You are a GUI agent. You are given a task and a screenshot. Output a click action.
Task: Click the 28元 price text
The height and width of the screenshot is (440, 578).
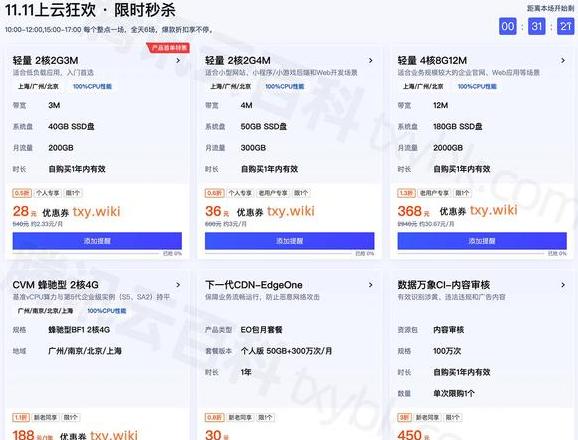[24, 212]
